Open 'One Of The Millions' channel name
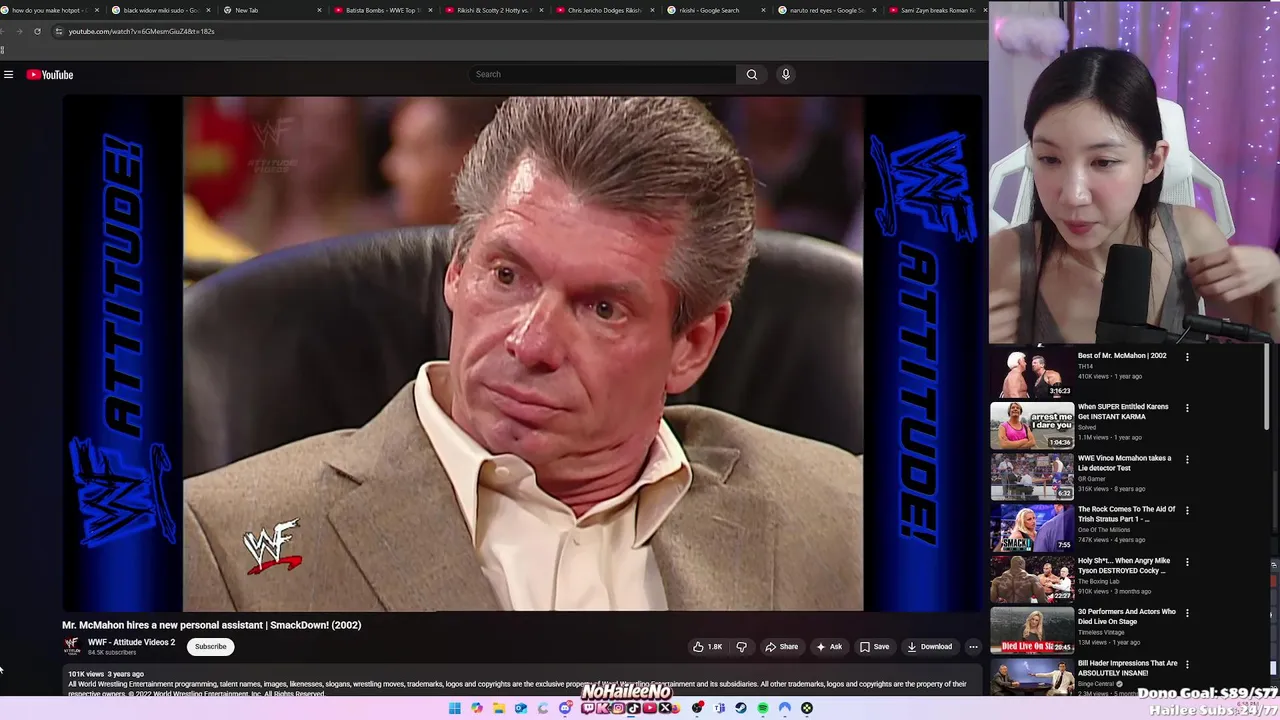The image size is (1280, 720). [1104, 530]
